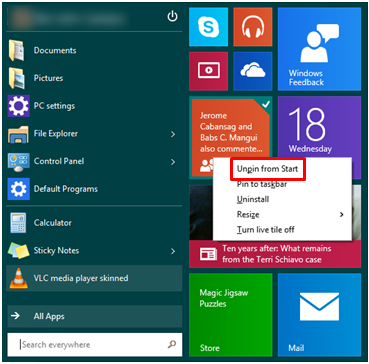Viewport: 369px width, 364px height.
Task: Open the OneDrive cloud tile
Action: pos(253,71)
